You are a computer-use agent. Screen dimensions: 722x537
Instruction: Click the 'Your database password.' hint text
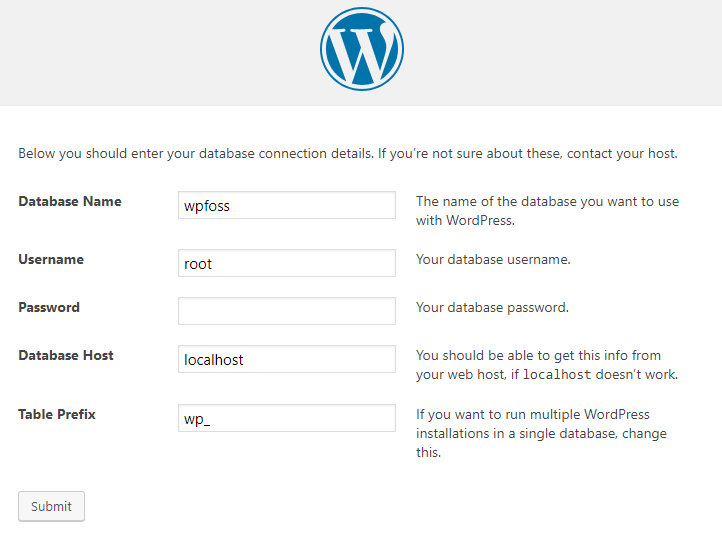click(492, 307)
